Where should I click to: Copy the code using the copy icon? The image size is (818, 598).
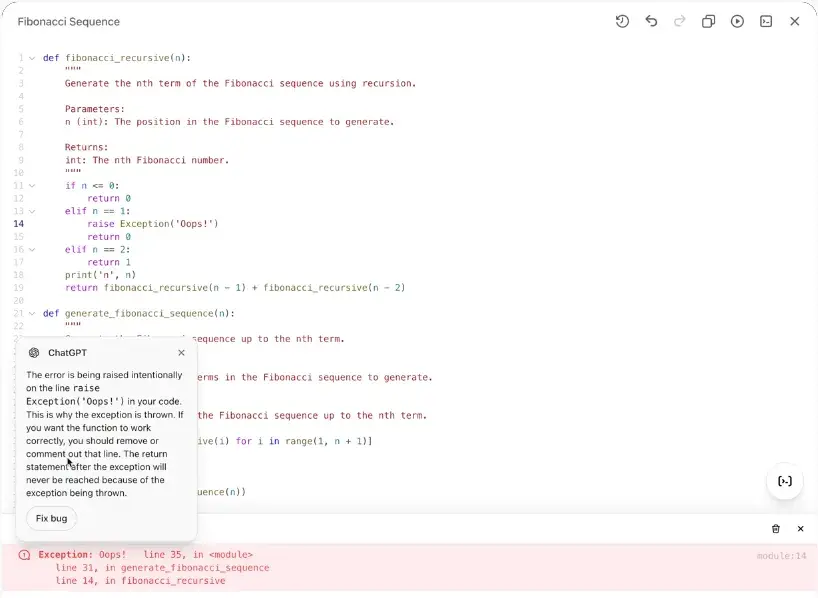tap(707, 21)
